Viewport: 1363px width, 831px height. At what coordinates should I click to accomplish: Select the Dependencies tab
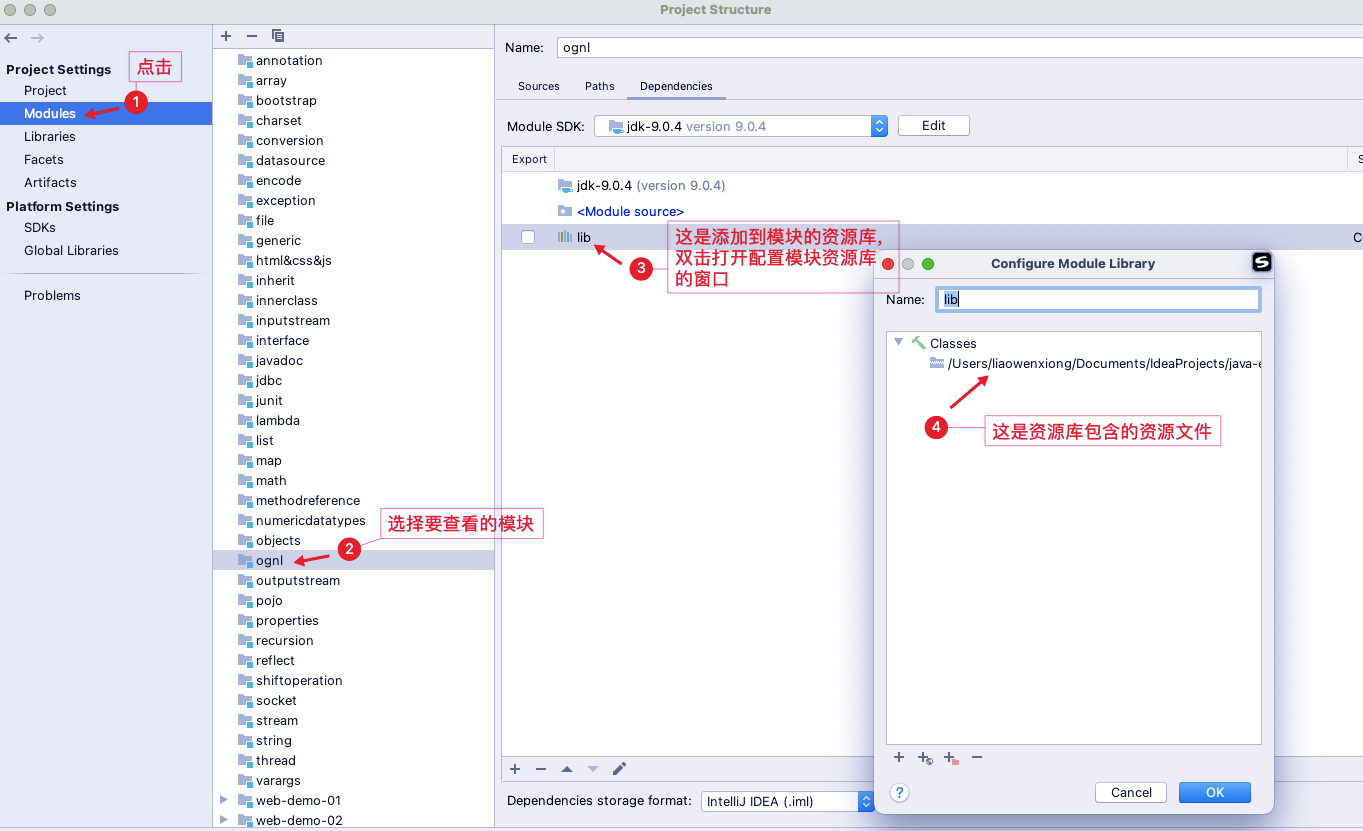click(676, 86)
